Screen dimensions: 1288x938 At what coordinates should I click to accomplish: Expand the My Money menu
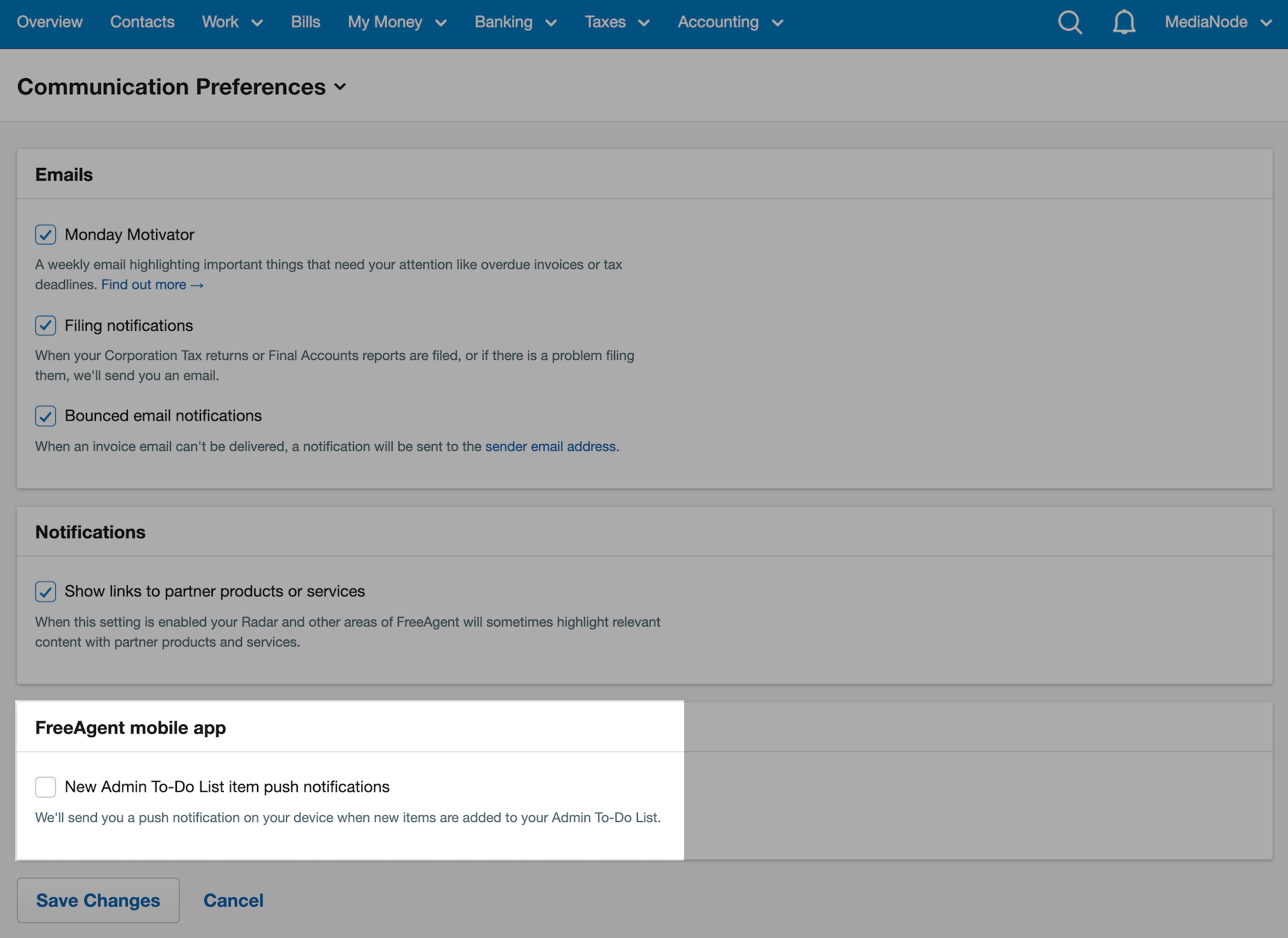point(397,22)
